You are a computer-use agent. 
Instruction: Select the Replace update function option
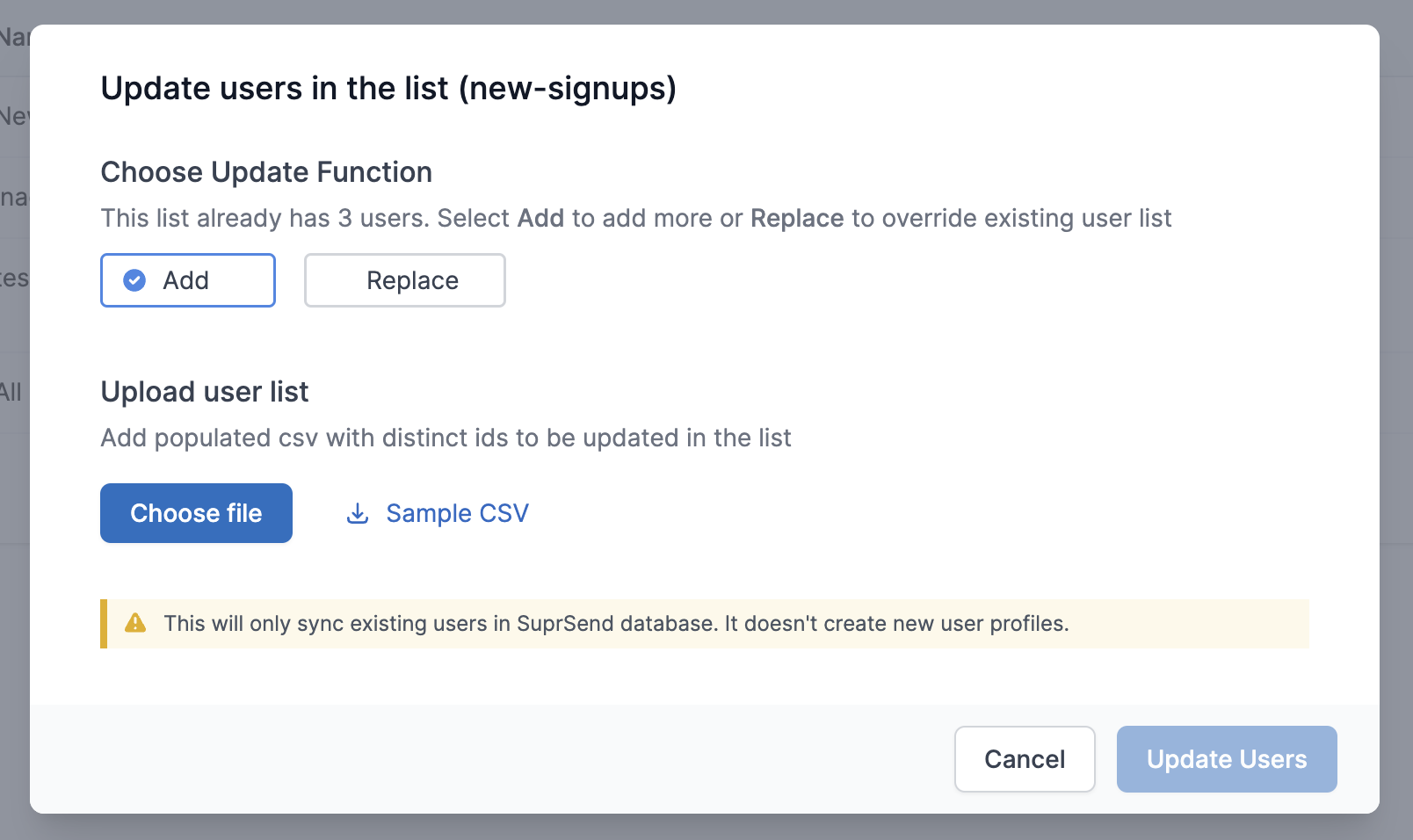coord(404,280)
